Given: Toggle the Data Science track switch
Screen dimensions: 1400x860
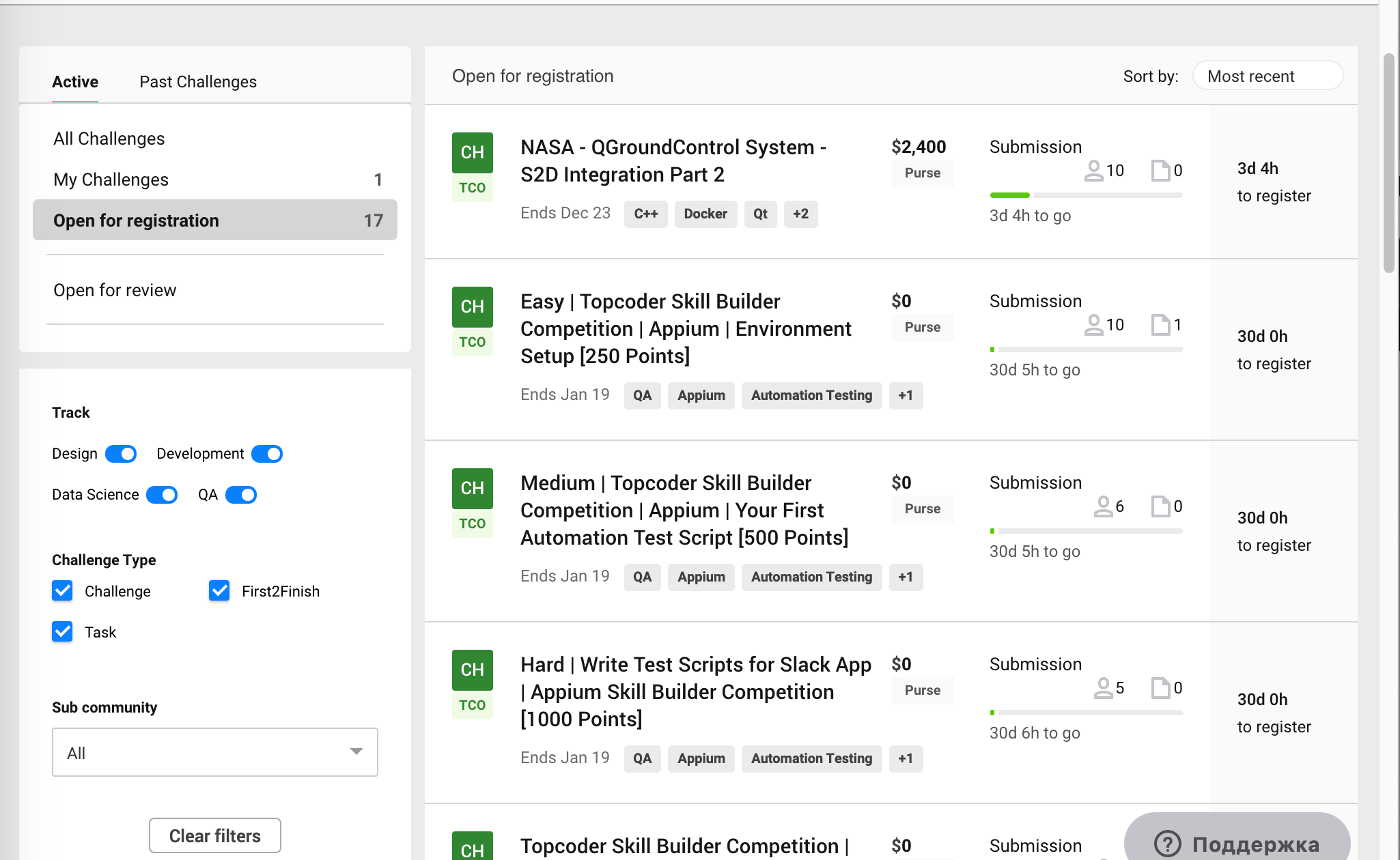Looking at the screenshot, I should coord(162,495).
